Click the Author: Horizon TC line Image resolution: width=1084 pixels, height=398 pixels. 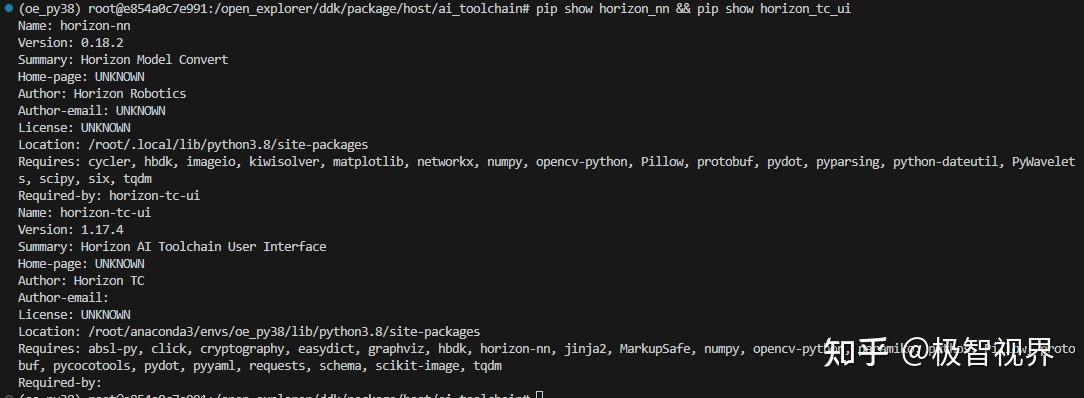[x=81, y=281]
